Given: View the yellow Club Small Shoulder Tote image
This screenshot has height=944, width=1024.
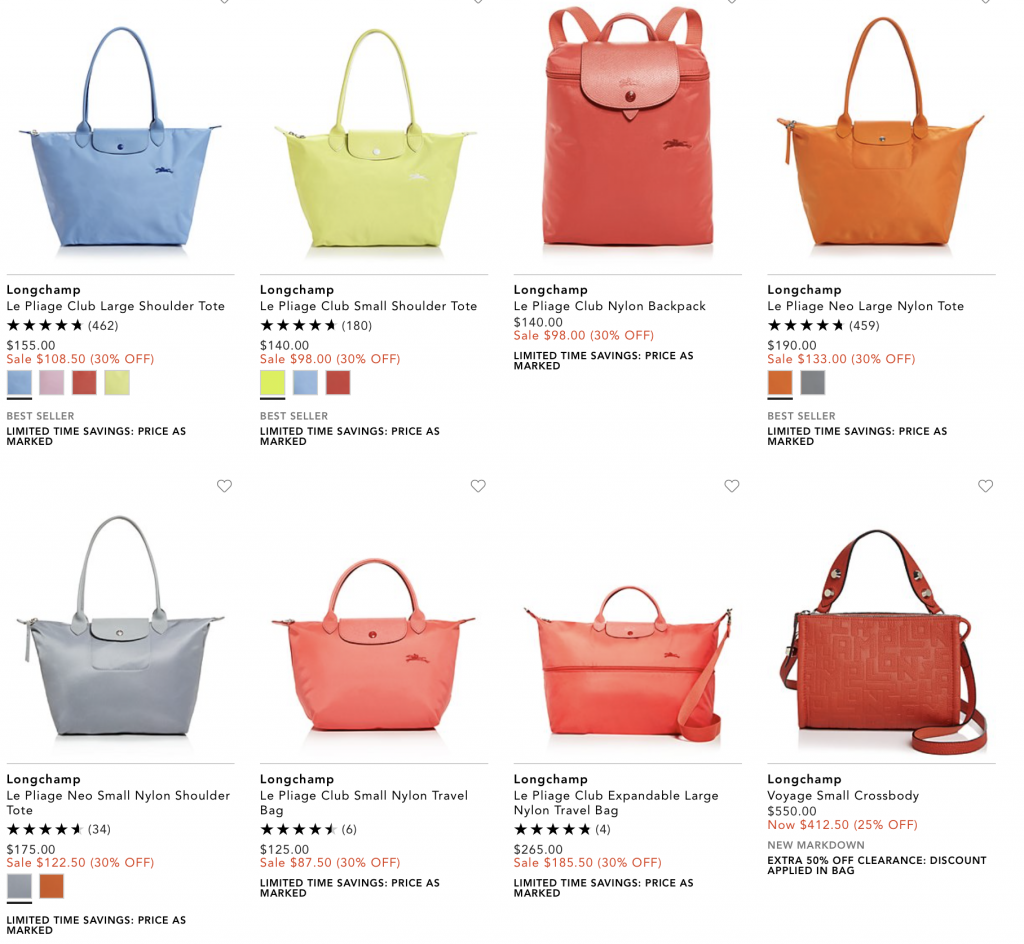Looking at the screenshot, I should (x=374, y=137).
